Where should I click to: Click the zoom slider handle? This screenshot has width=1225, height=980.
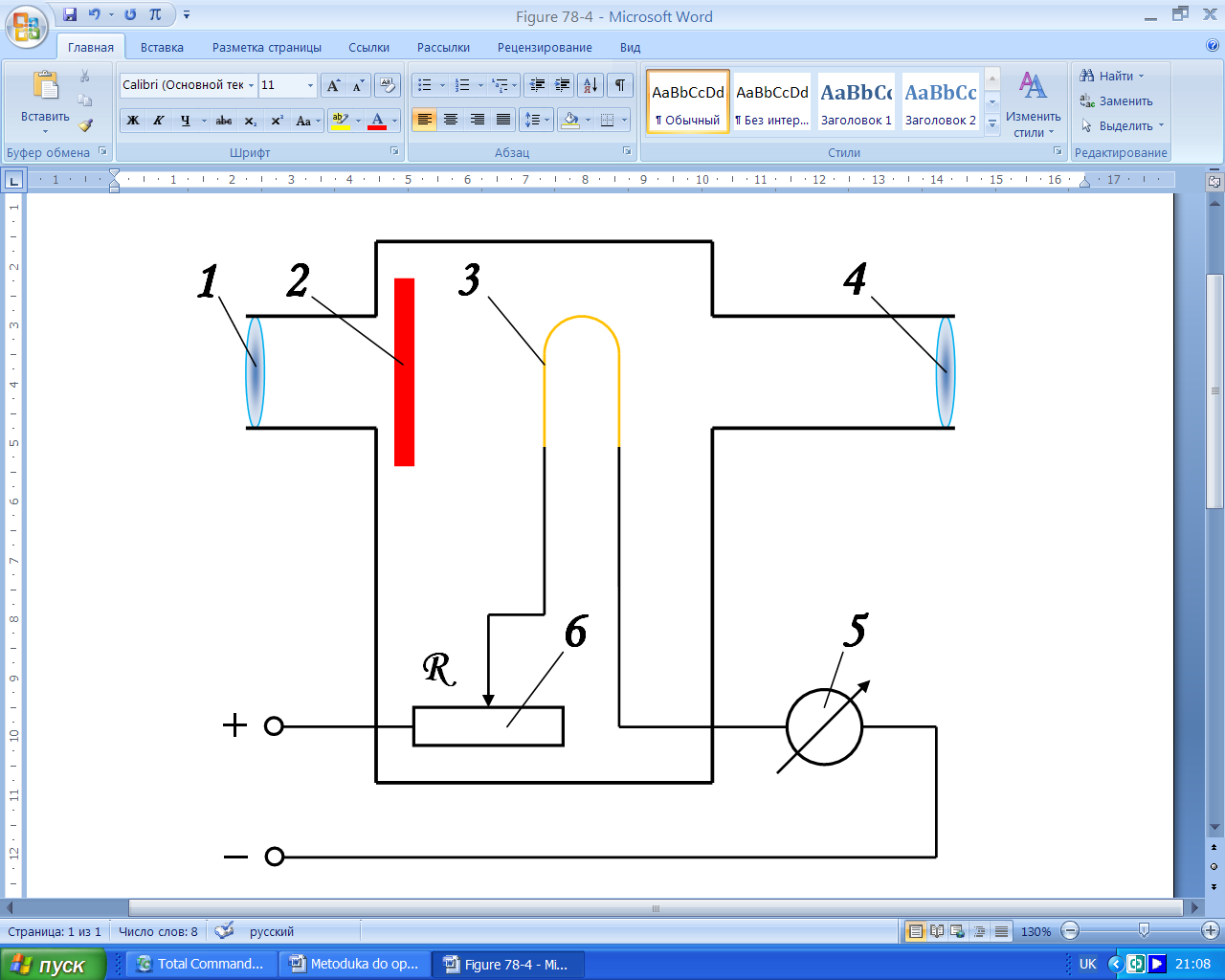1144,930
